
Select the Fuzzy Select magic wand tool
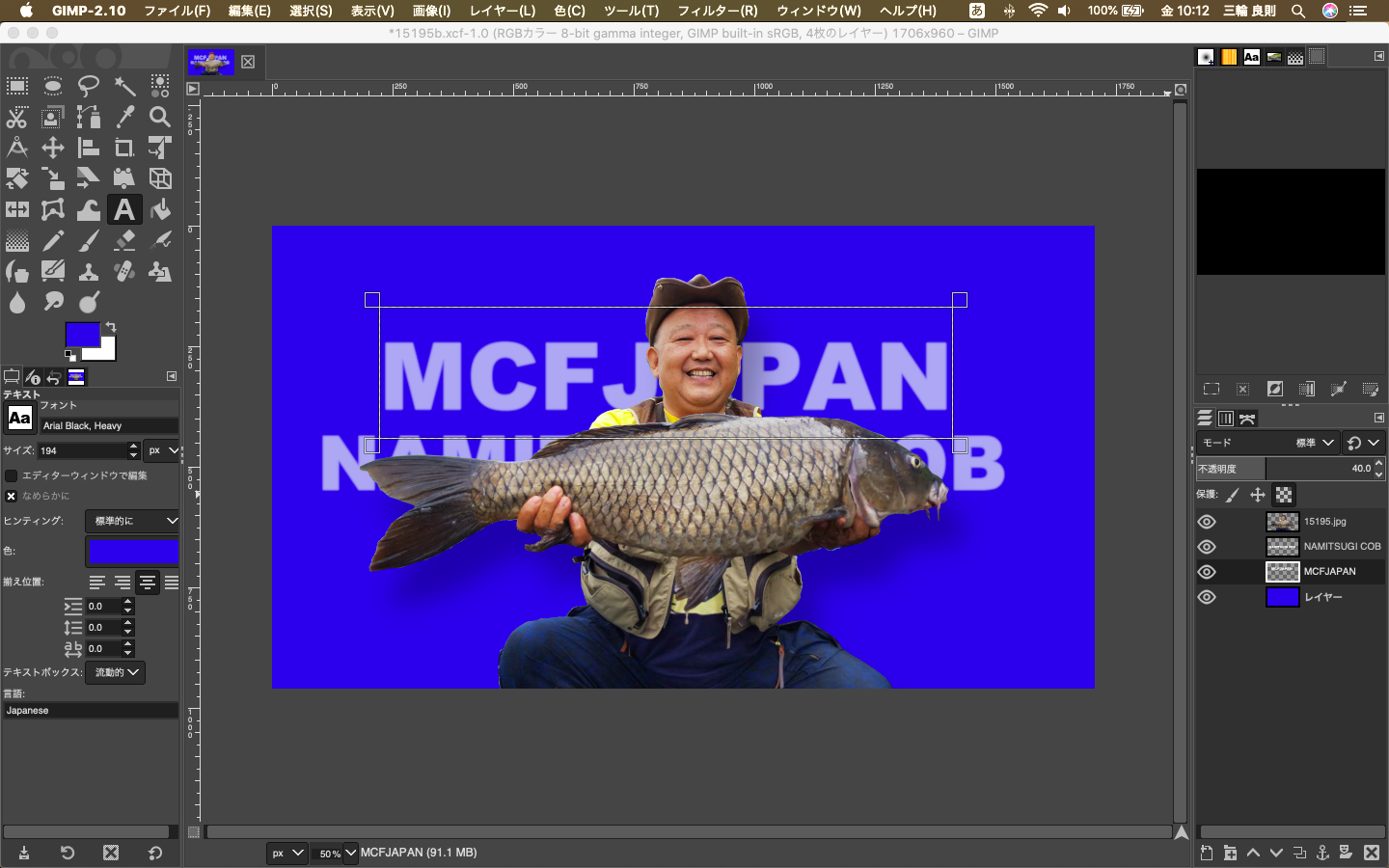pos(124,87)
